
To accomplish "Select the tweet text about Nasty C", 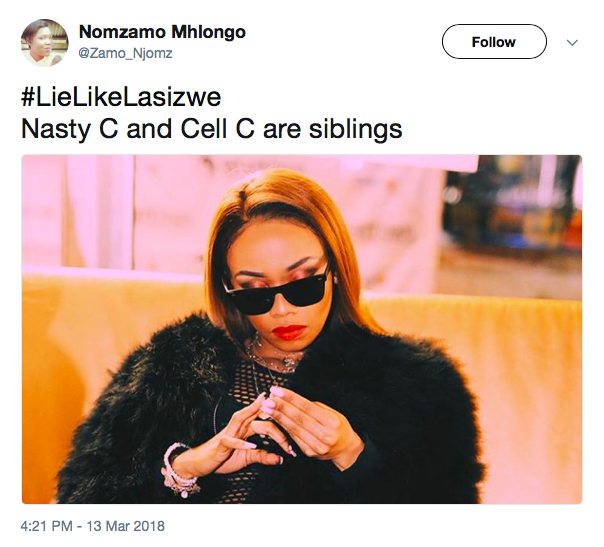I will coord(212,129).
